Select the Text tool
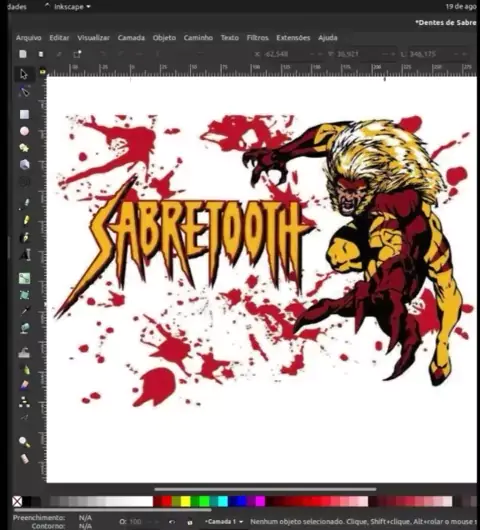 tap(25, 254)
